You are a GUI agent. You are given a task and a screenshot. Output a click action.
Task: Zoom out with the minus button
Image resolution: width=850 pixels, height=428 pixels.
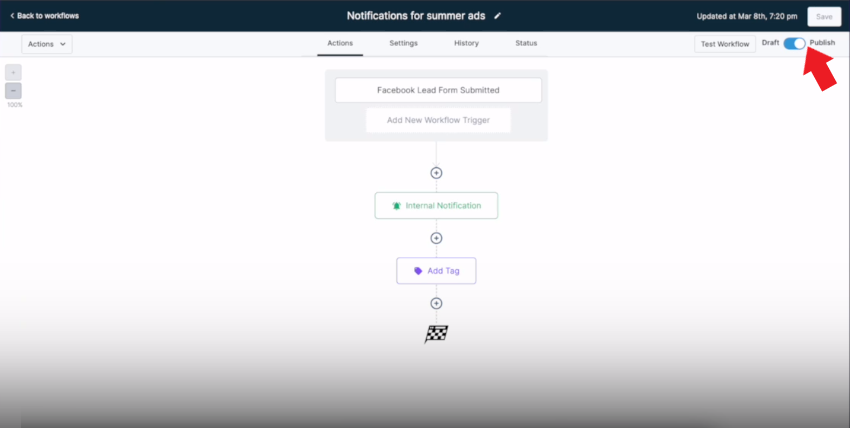[x=14, y=90]
